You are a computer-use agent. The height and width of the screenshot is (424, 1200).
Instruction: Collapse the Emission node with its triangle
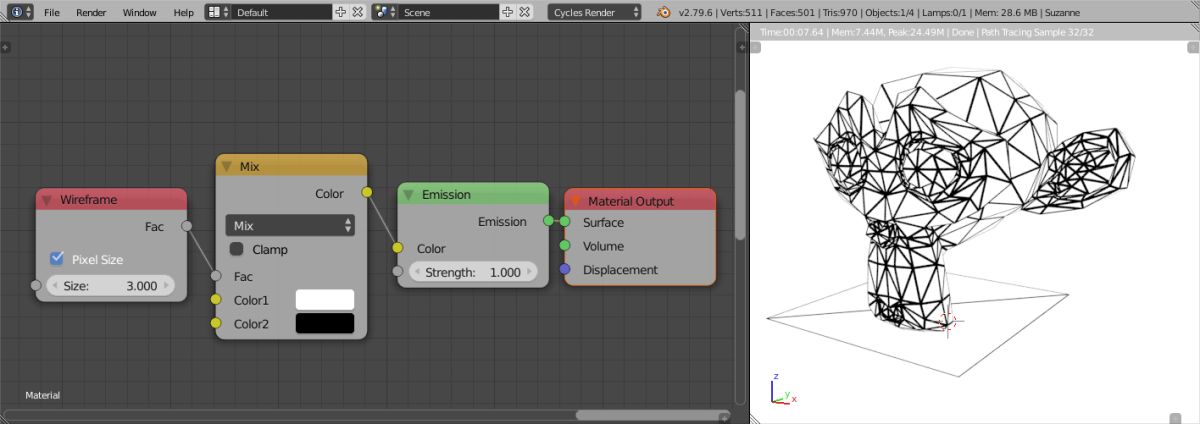click(x=408, y=195)
